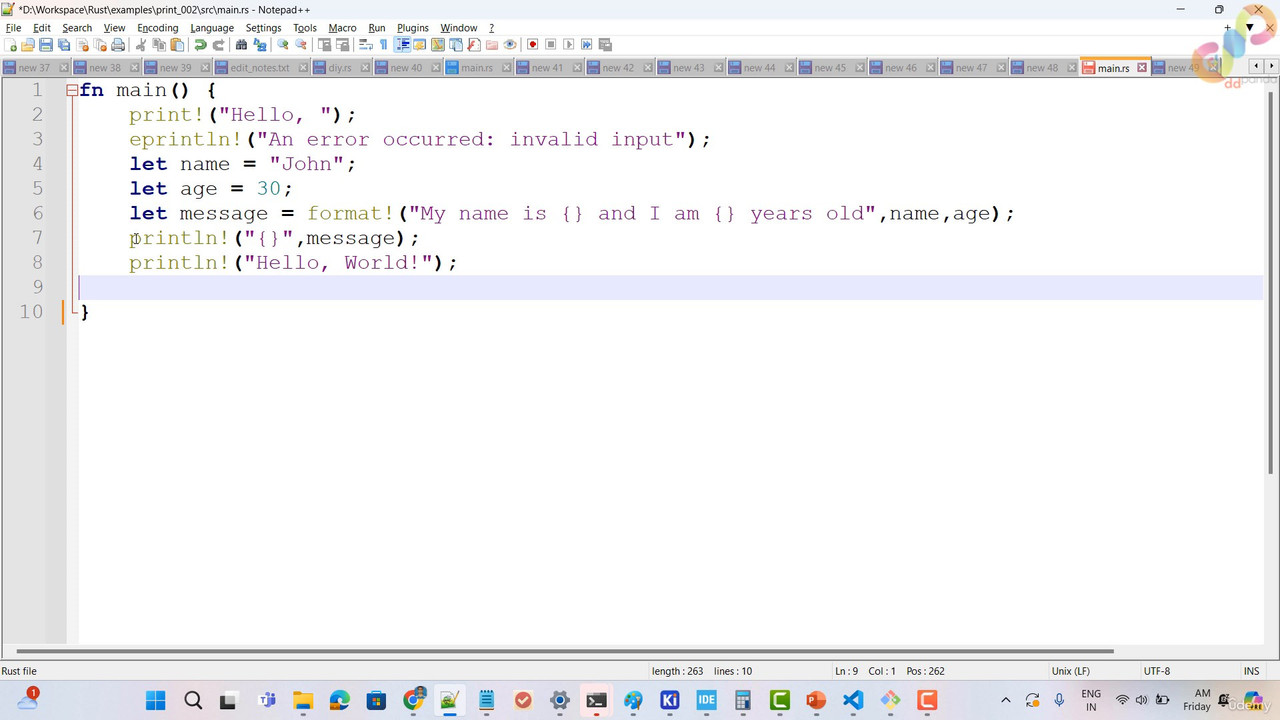Toggle INS insert mode in status bar

click(x=1251, y=671)
